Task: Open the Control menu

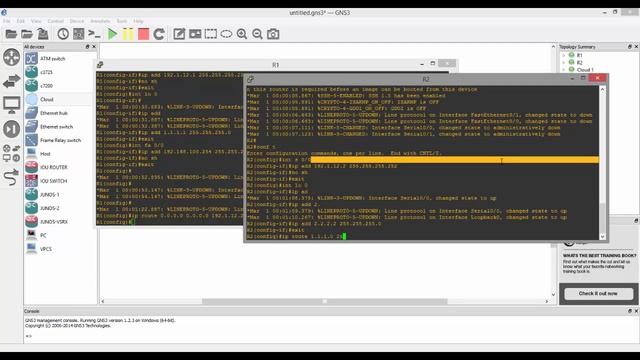Action: pos(56,21)
